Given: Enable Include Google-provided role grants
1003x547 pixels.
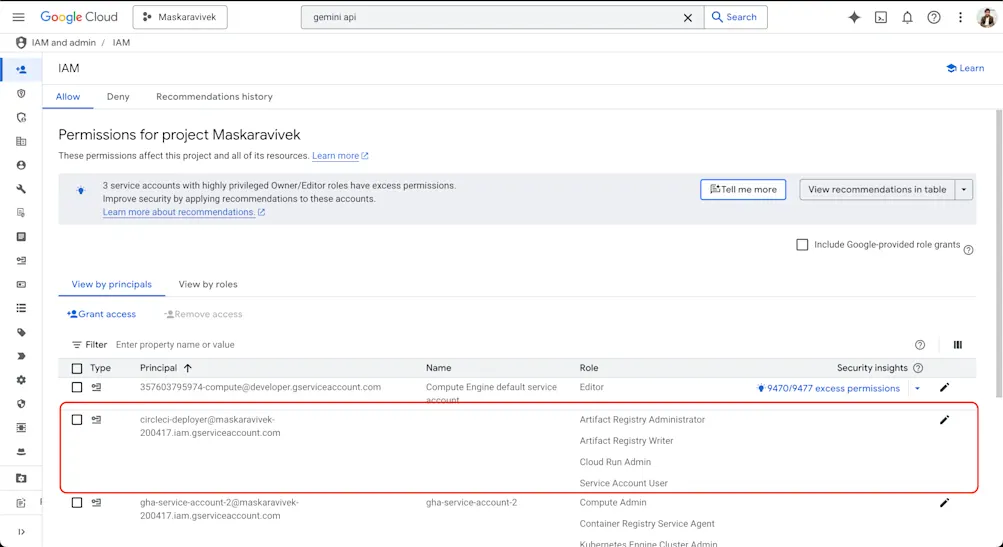Looking at the screenshot, I should [802, 244].
